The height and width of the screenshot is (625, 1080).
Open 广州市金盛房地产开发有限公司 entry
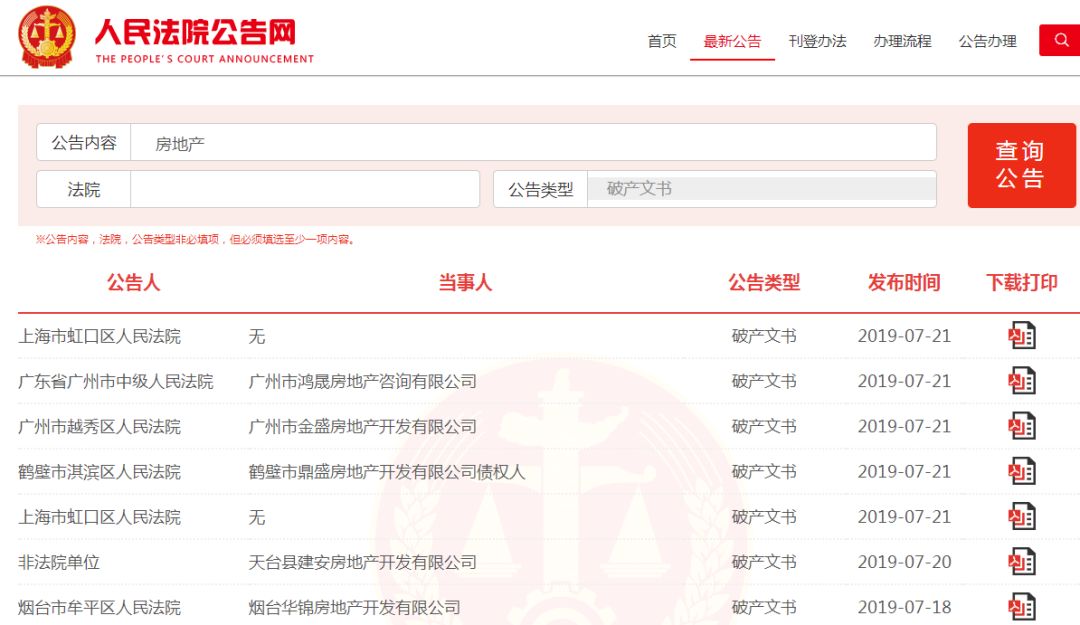[x=362, y=427]
